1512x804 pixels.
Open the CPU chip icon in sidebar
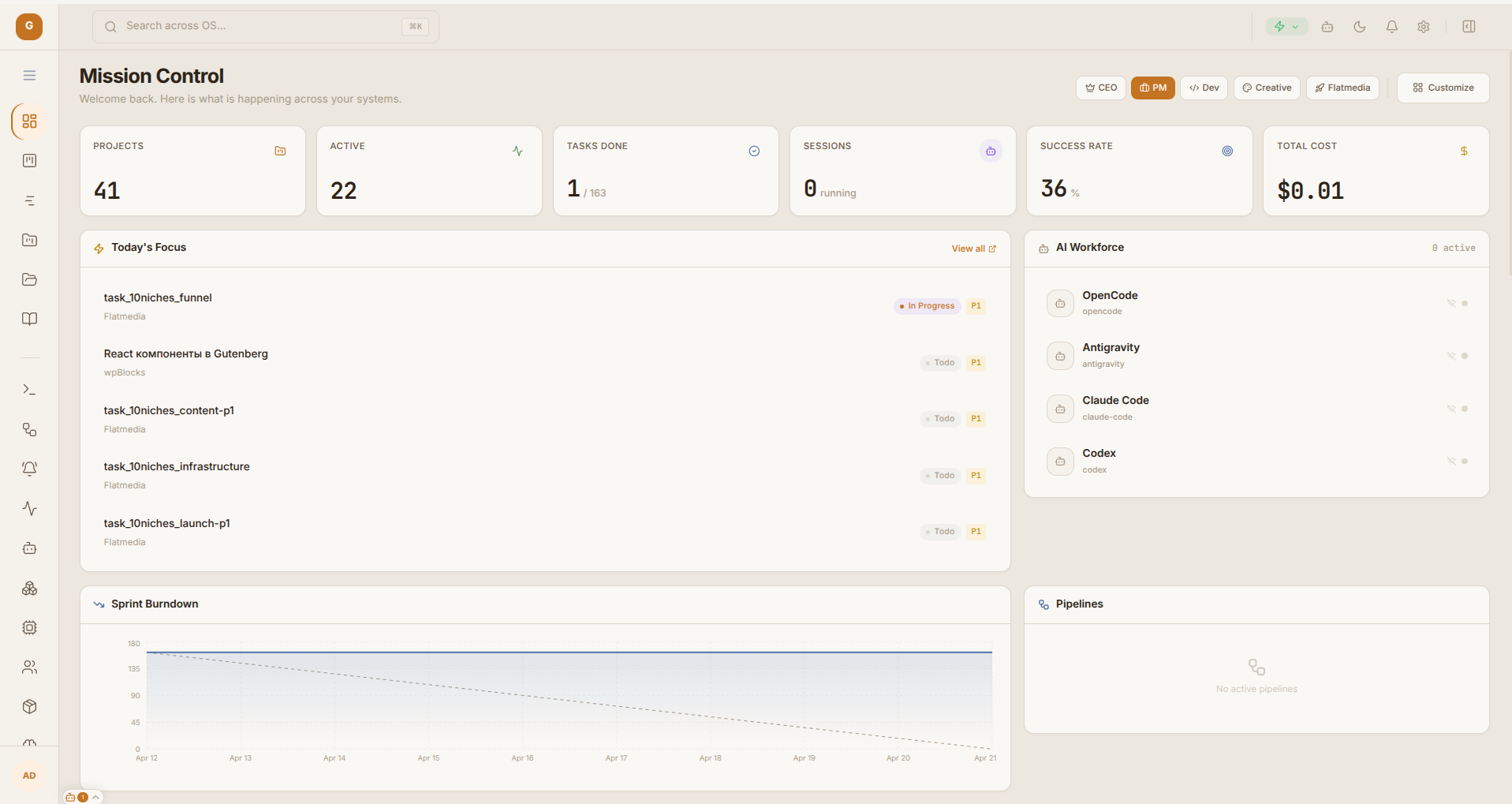coord(29,628)
